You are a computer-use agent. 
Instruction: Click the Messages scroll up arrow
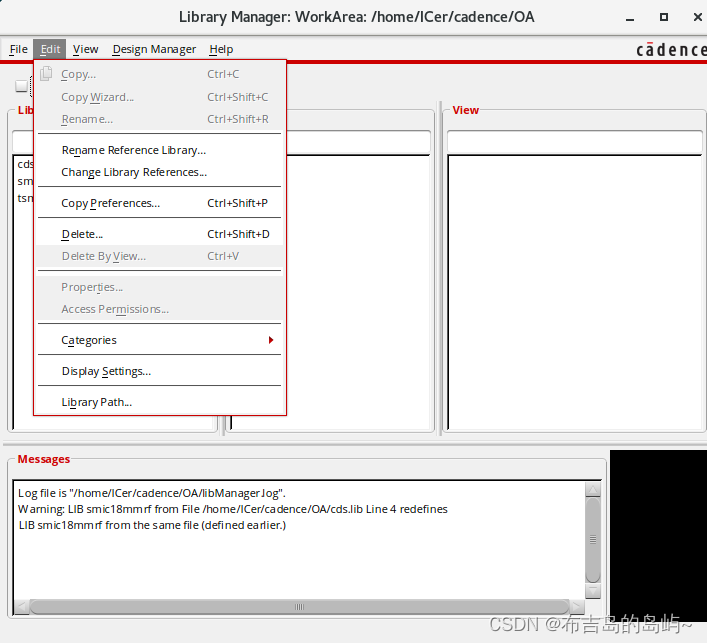593,491
